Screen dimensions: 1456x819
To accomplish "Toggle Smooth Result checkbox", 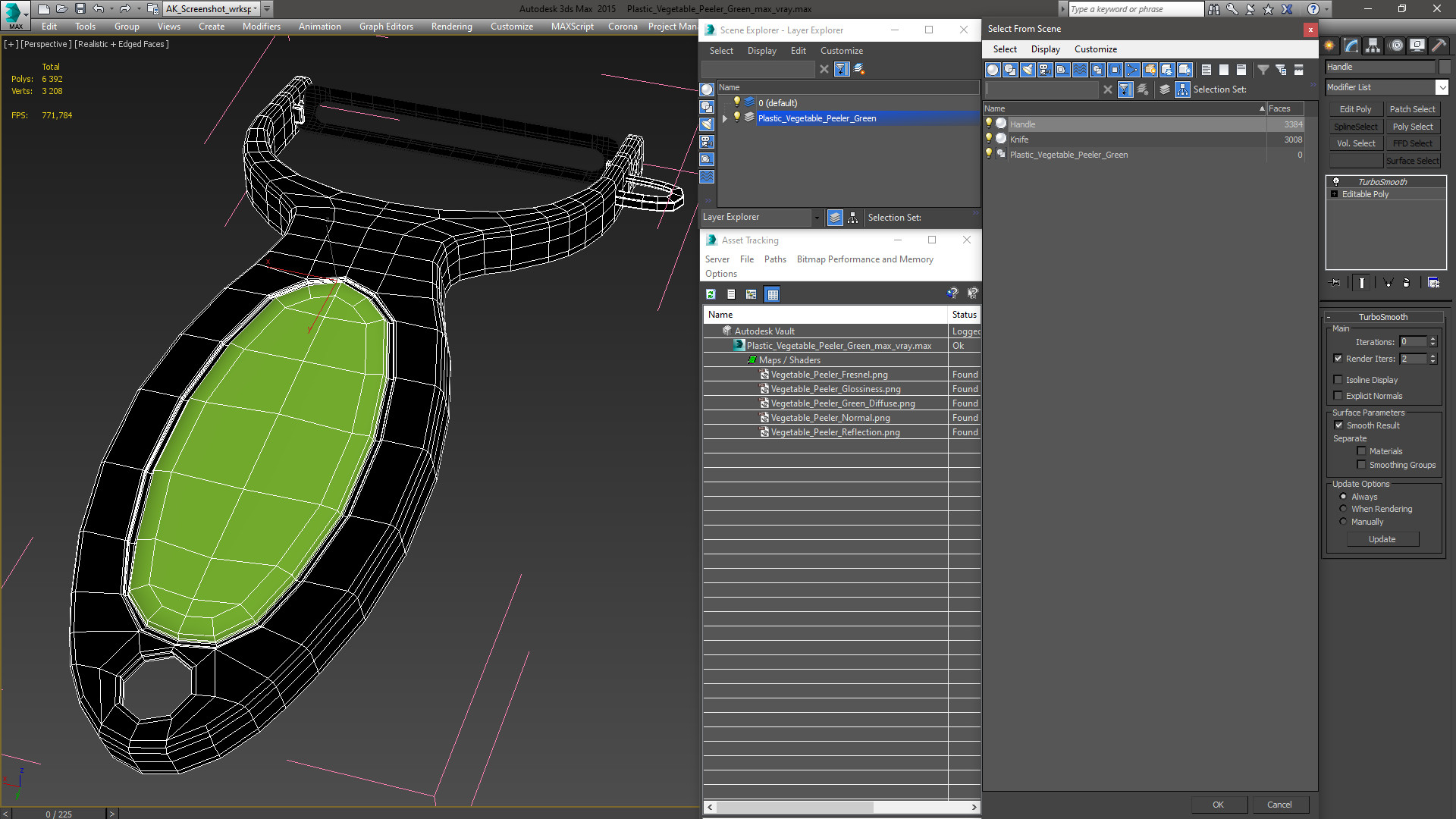I will click(x=1338, y=425).
